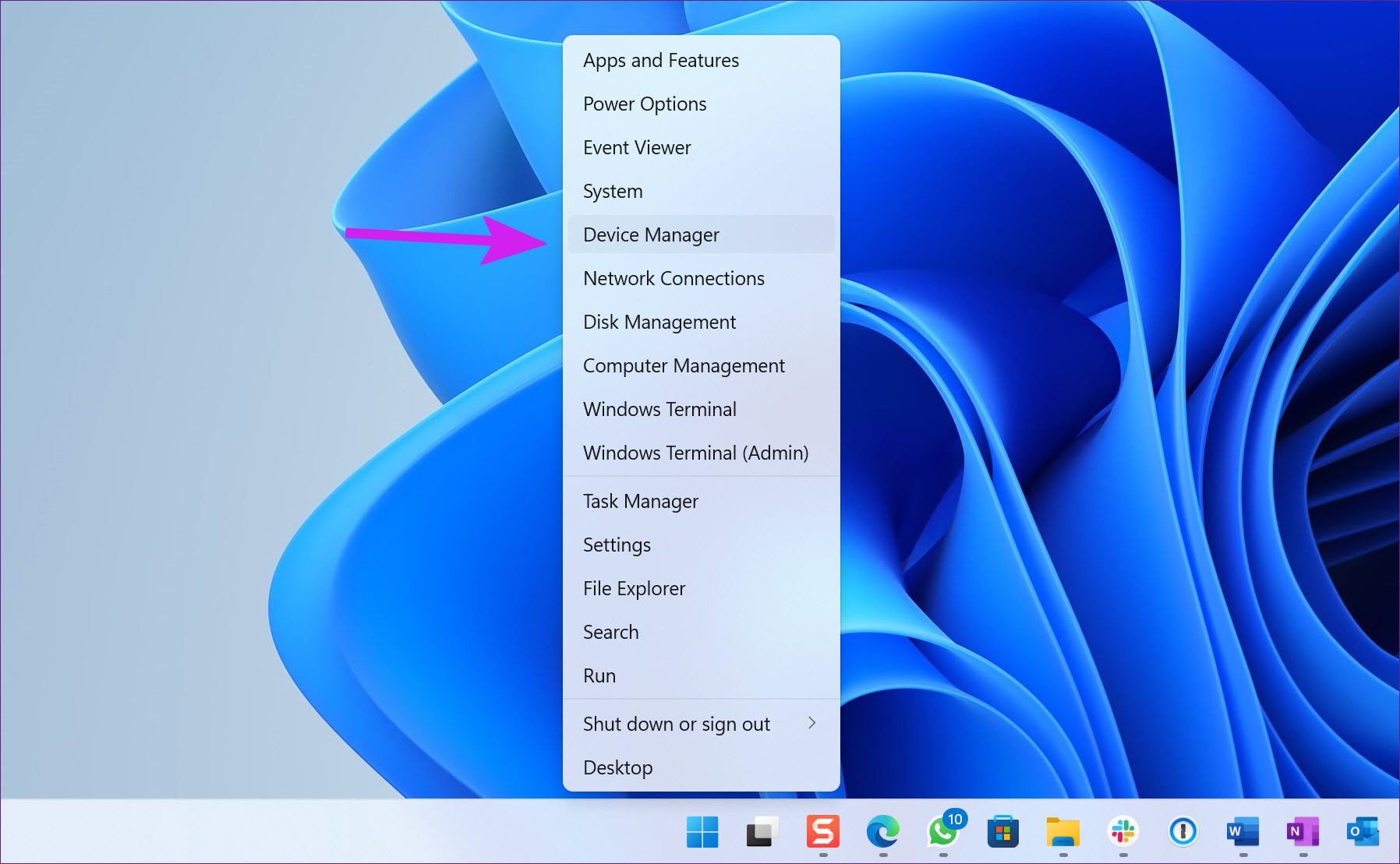Open Microsoft Edge
Screen dimensions: 1400x864
coord(883,832)
